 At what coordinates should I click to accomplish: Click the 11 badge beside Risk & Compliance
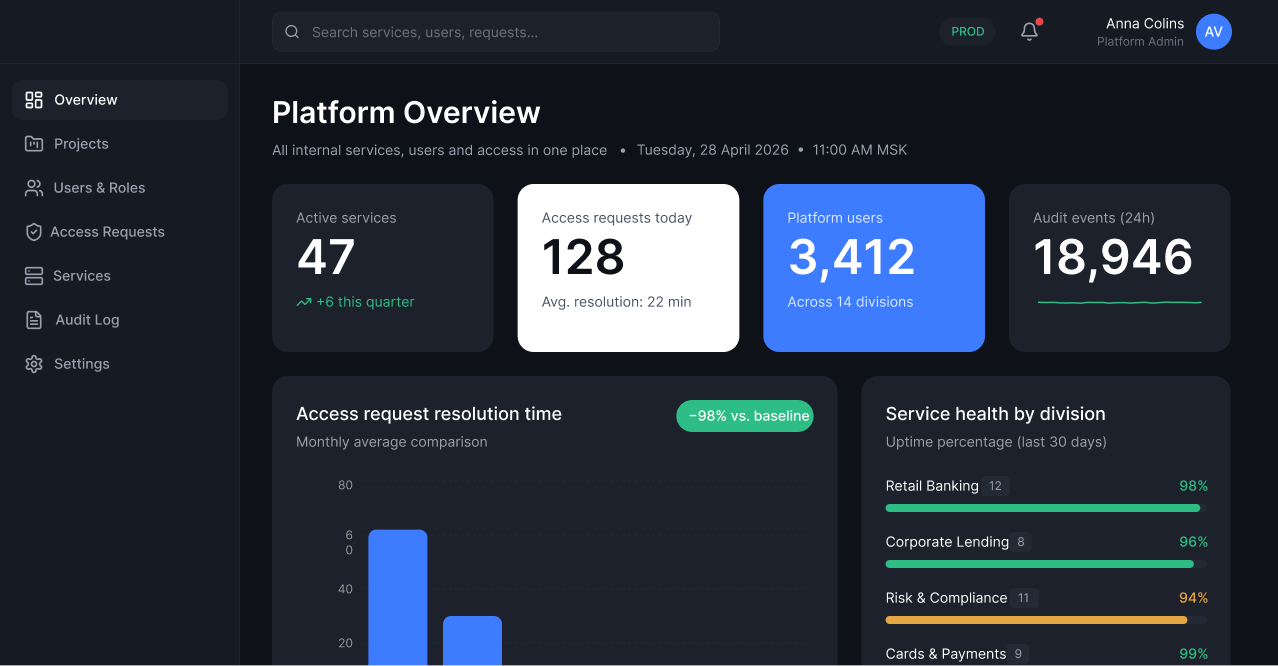tap(1024, 598)
